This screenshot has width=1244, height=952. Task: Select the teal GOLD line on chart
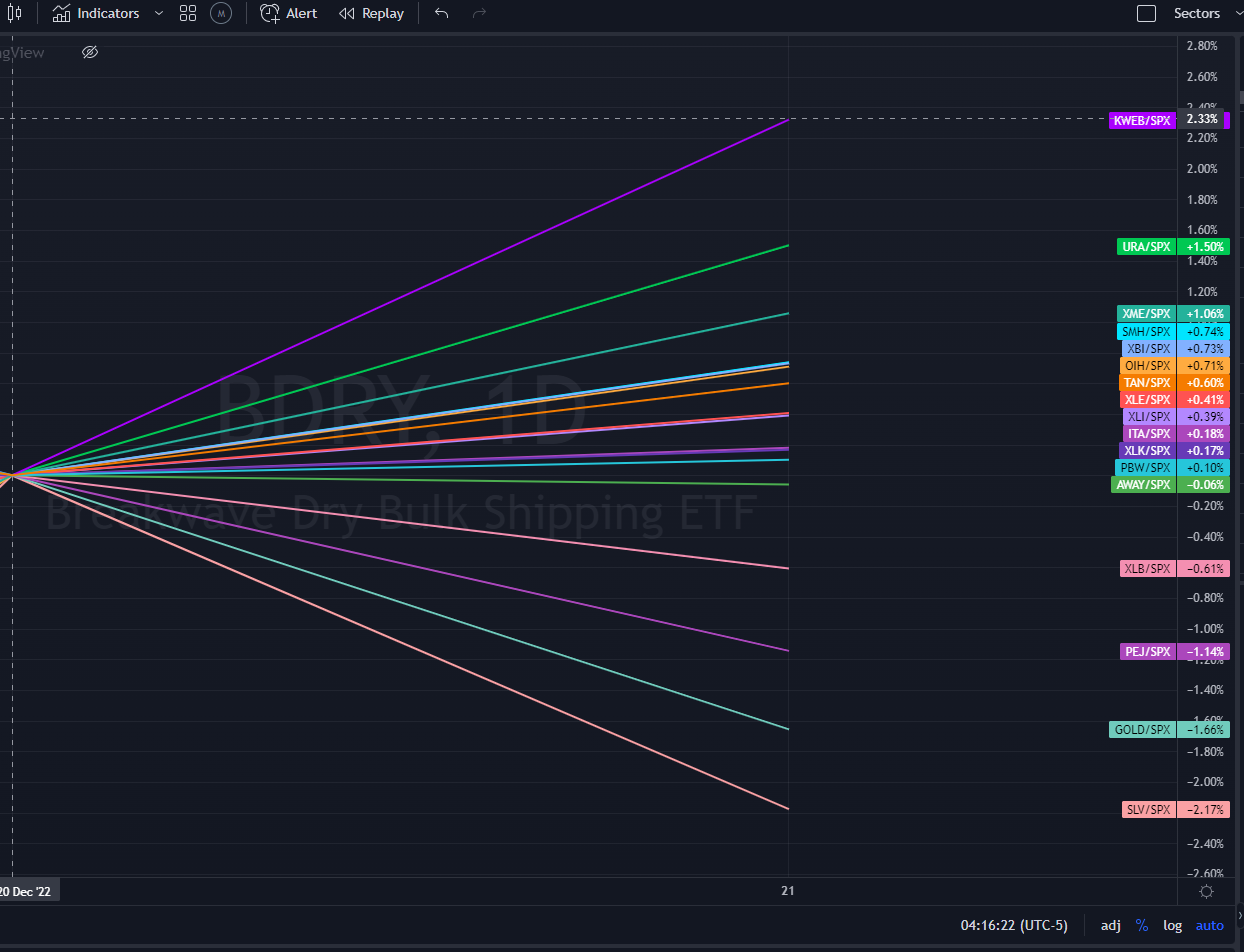tap(400, 603)
